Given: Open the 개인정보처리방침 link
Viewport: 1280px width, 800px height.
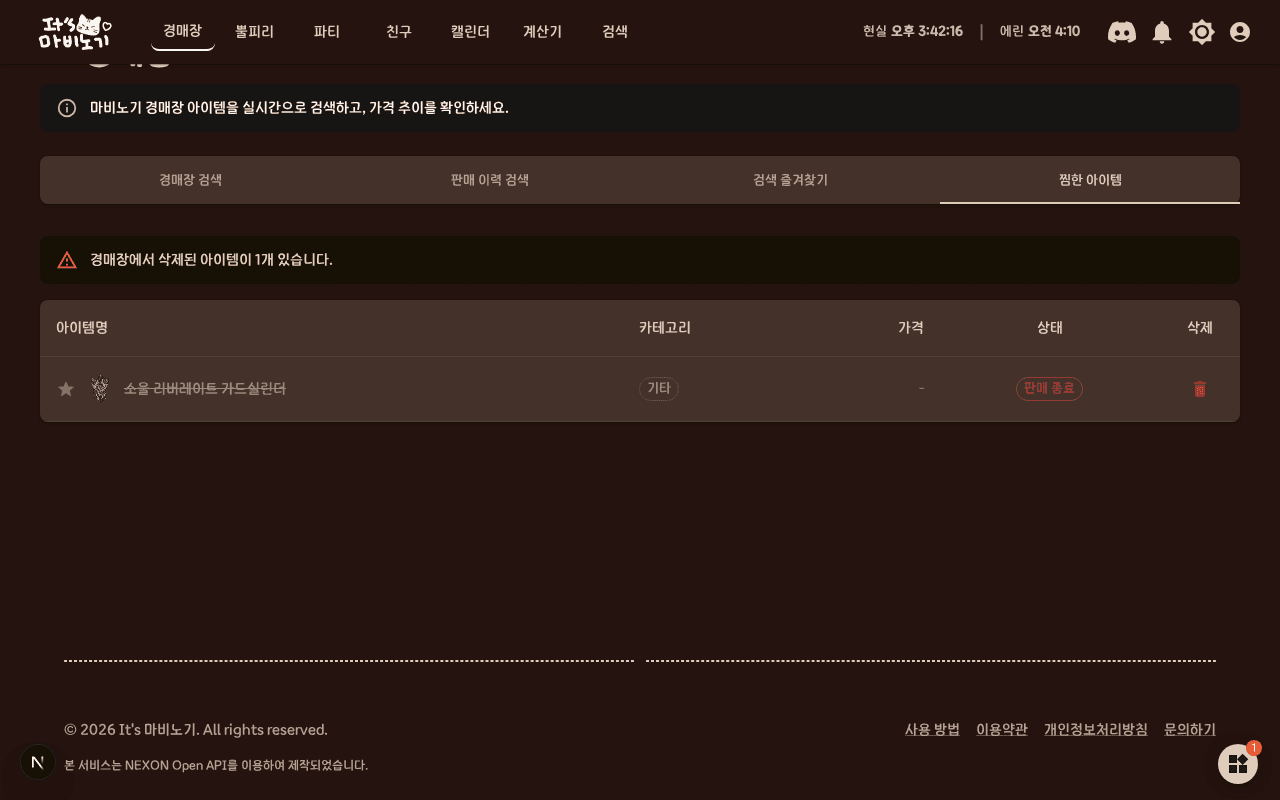Looking at the screenshot, I should coord(1096,730).
